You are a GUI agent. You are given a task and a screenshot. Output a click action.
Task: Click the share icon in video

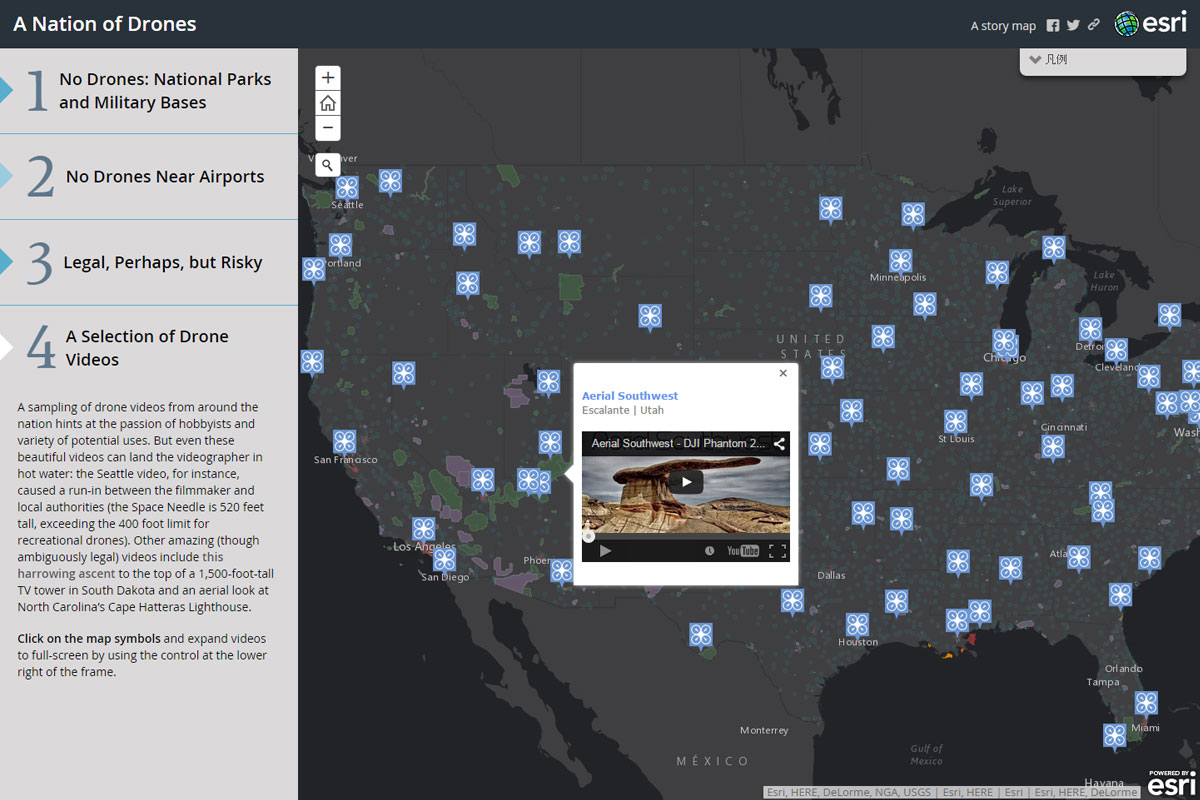pyautogui.click(x=779, y=444)
